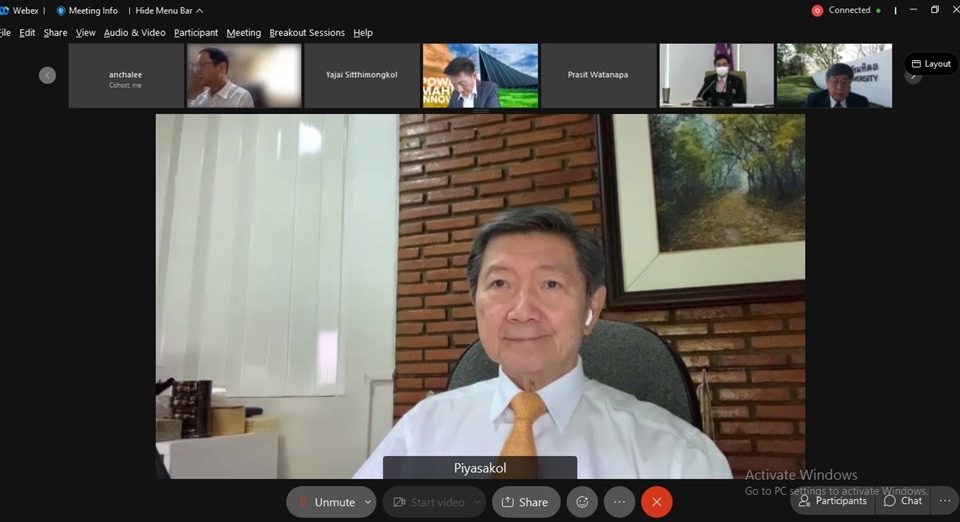Screen dimensions: 960x522
Task: Click the Meeting Info shield icon
Action: tap(61, 11)
